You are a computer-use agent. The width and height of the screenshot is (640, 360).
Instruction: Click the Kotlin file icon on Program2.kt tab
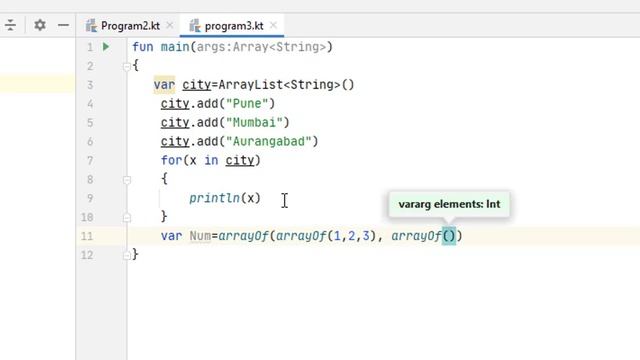click(x=91, y=25)
